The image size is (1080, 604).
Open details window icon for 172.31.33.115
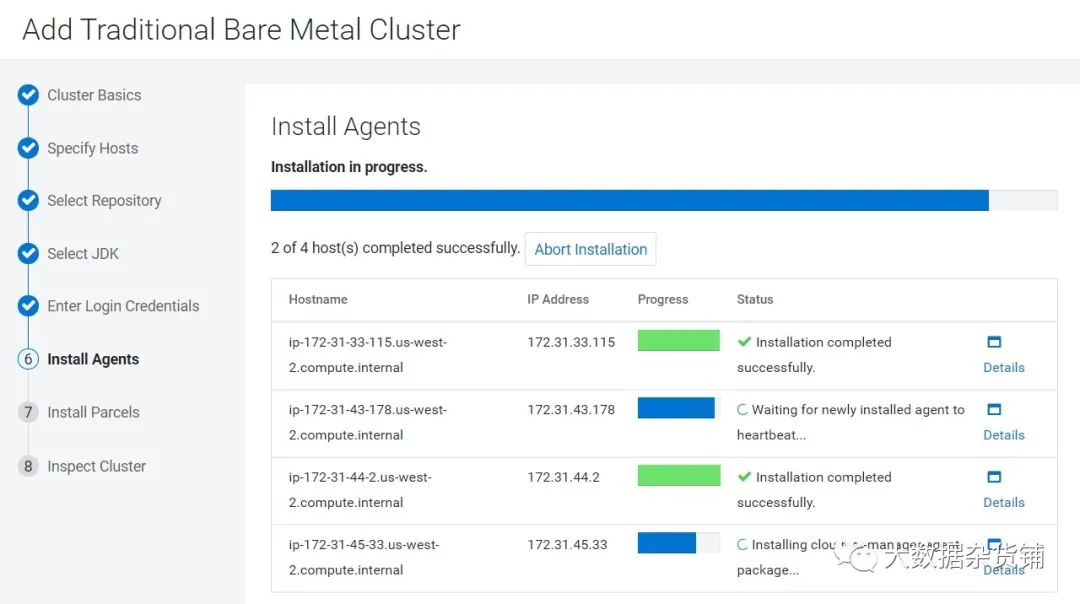pyautogui.click(x=994, y=342)
